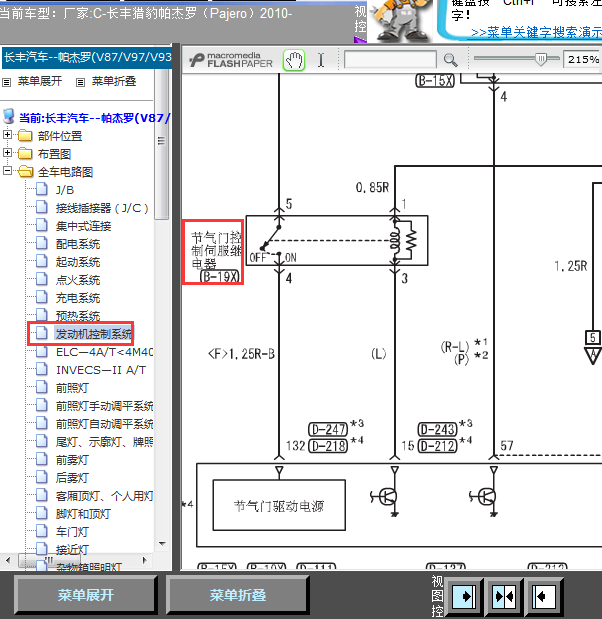Click the 布置图 folder icon
The height and width of the screenshot is (619, 602).
tap(25, 154)
